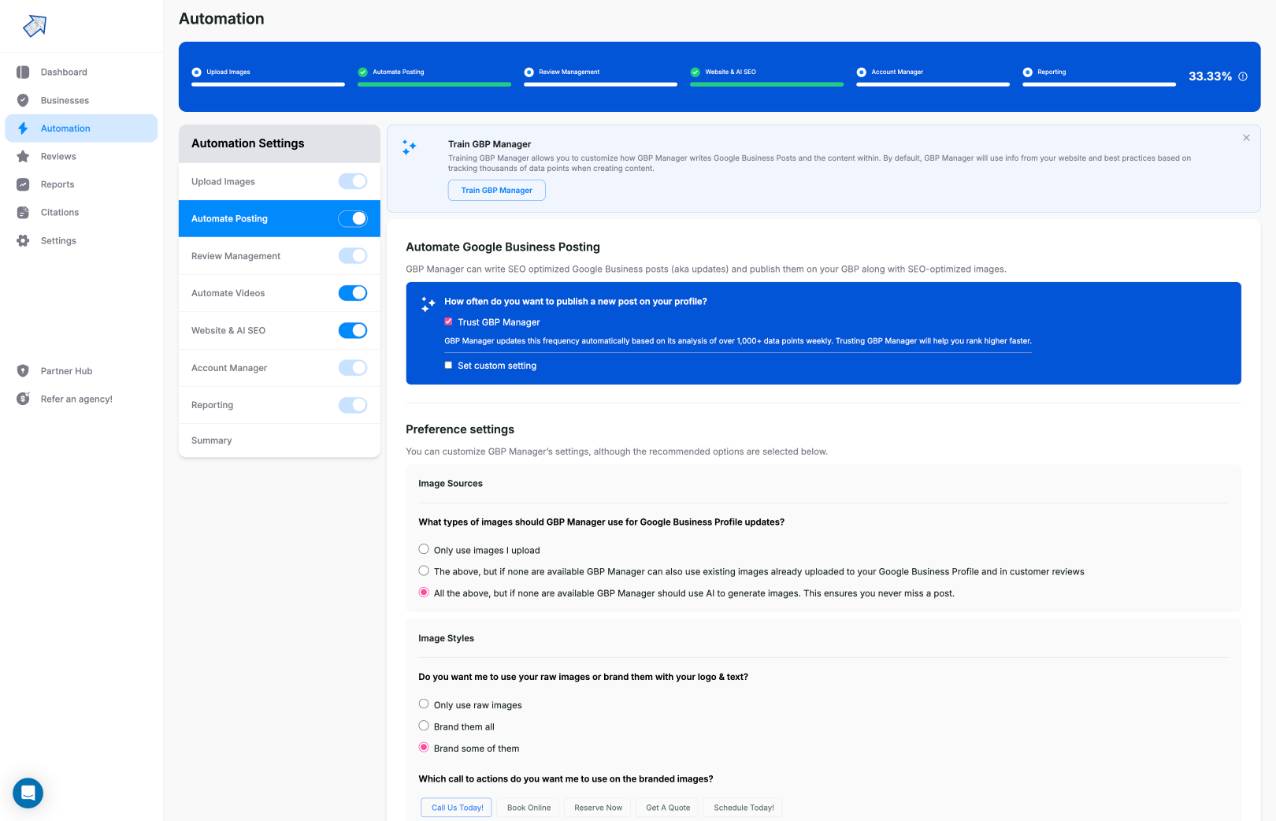Viewport: 1276px width, 821px height.
Task: Toggle the Review Management switch
Action: coord(353,256)
